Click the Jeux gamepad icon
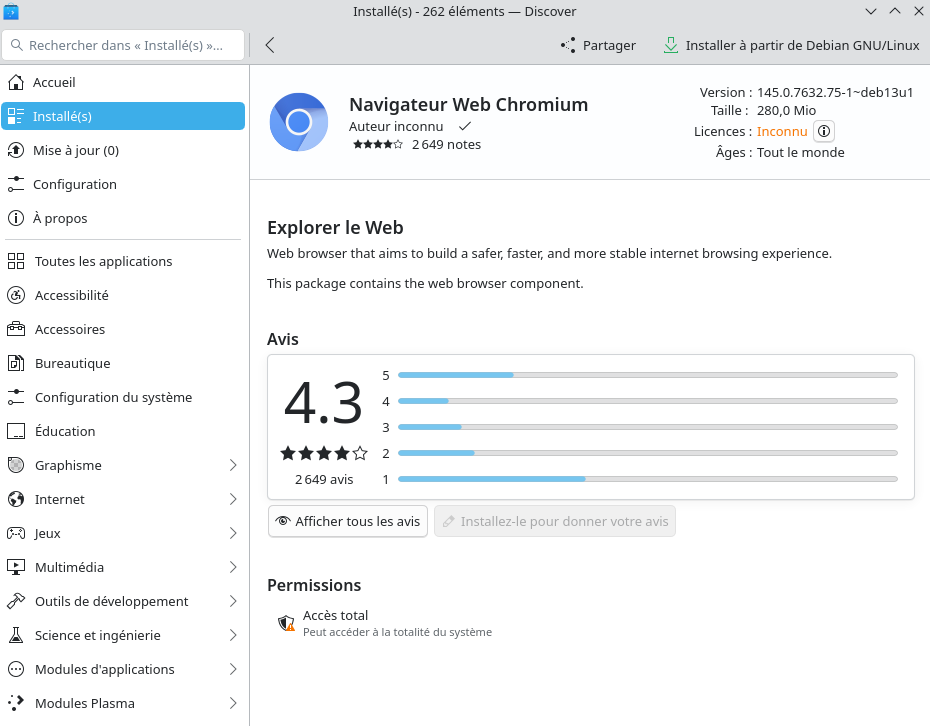Screen dimensions: 930x726 click(x=16, y=533)
